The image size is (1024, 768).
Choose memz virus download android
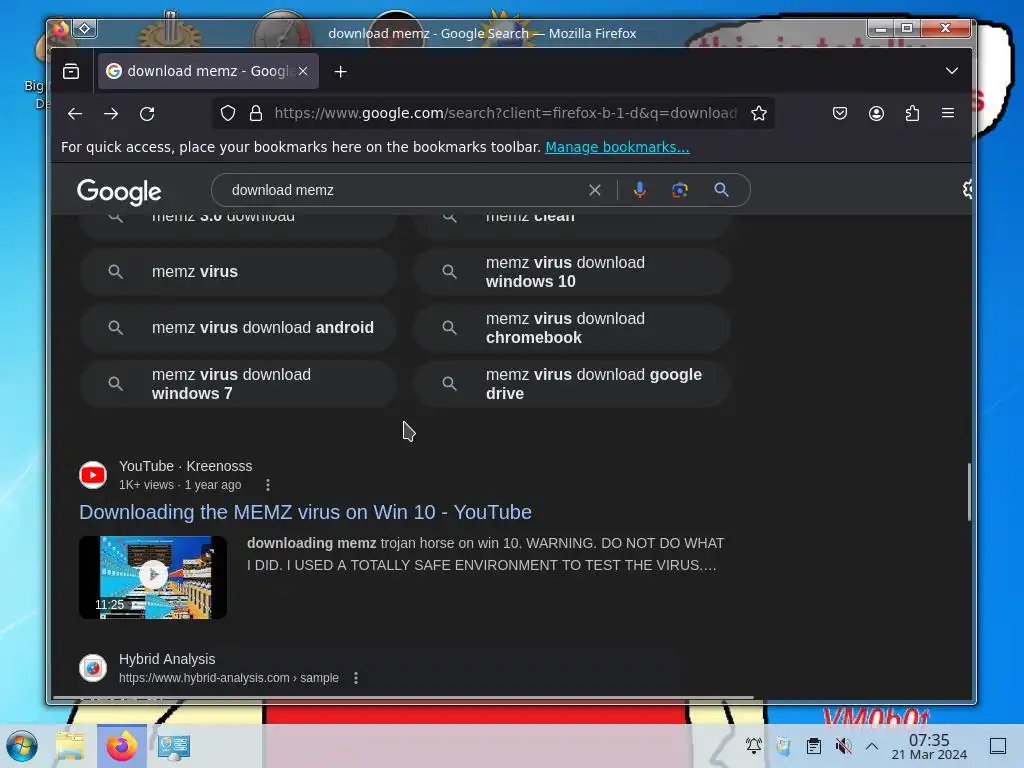pos(238,328)
